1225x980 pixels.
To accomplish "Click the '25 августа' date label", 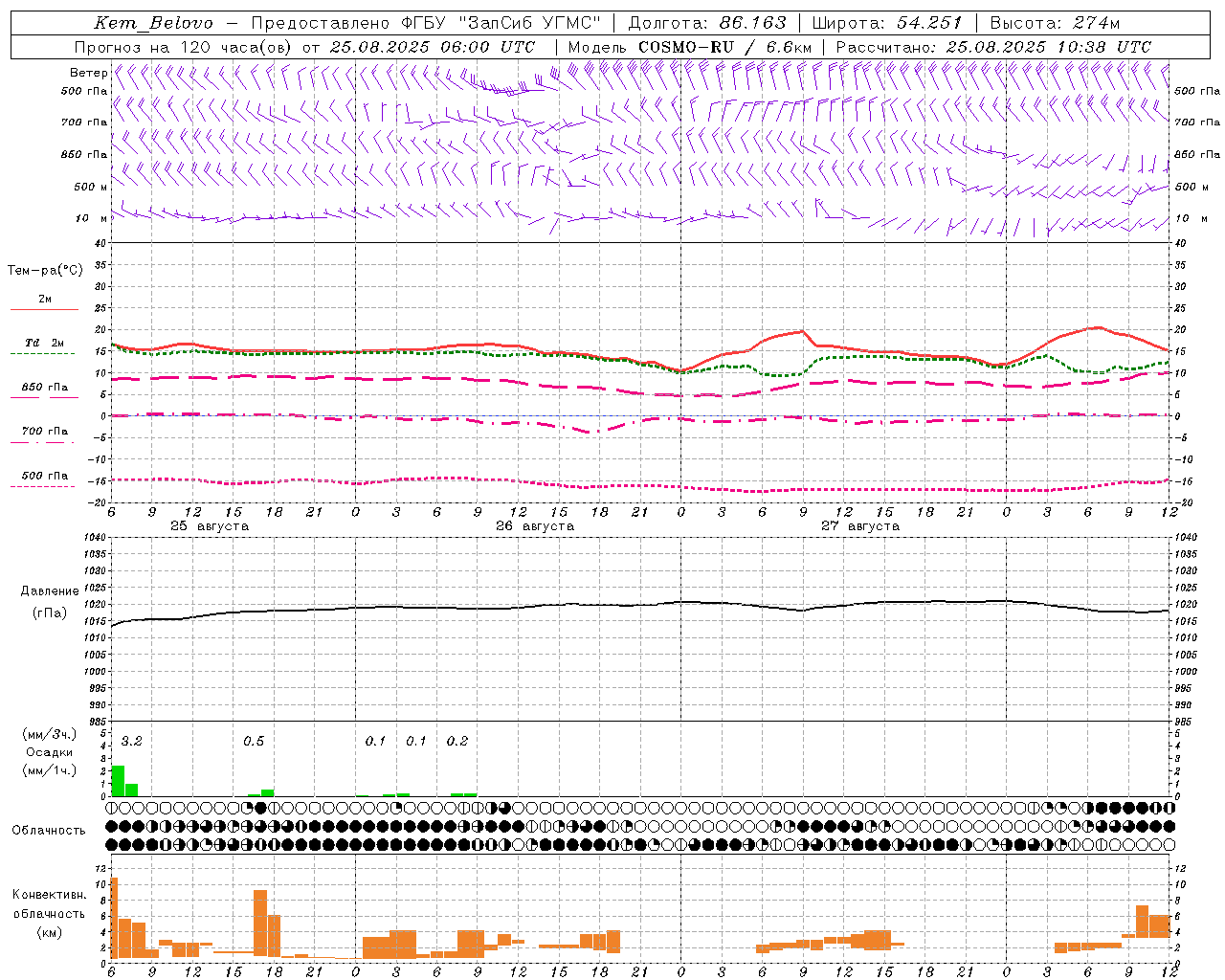I will [210, 526].
